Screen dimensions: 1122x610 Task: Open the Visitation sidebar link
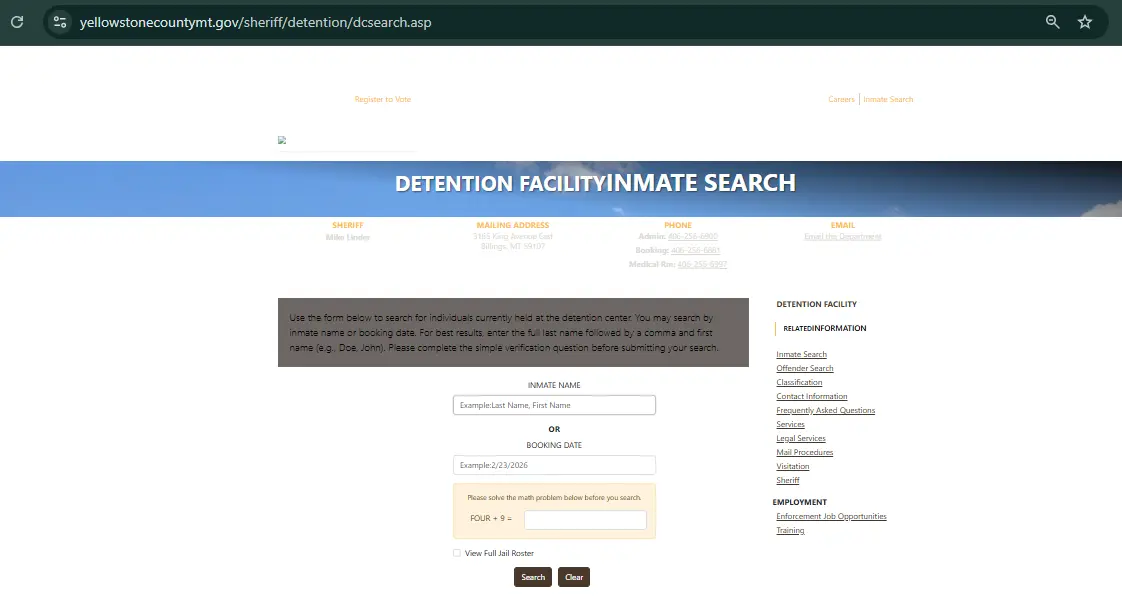click(792, 467)
